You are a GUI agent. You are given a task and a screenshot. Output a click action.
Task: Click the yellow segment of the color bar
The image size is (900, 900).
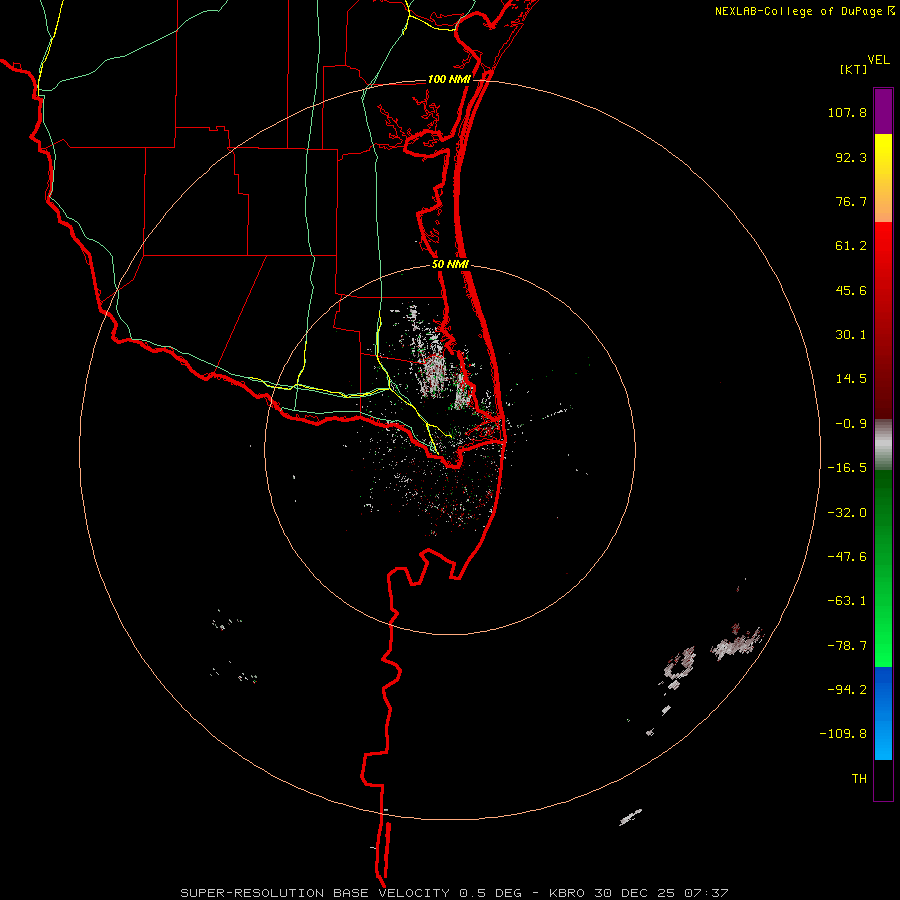coord(883,178)
